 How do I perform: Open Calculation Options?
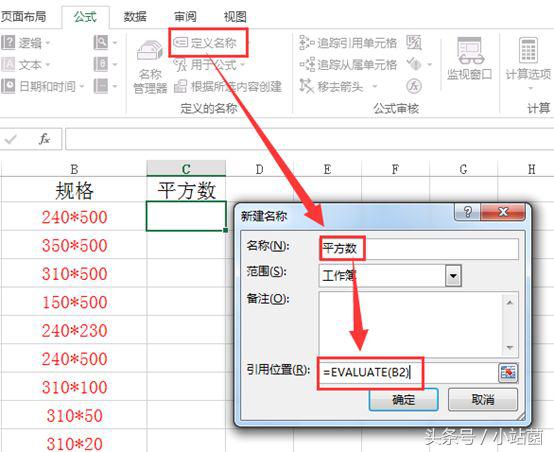tap(528, 64)
